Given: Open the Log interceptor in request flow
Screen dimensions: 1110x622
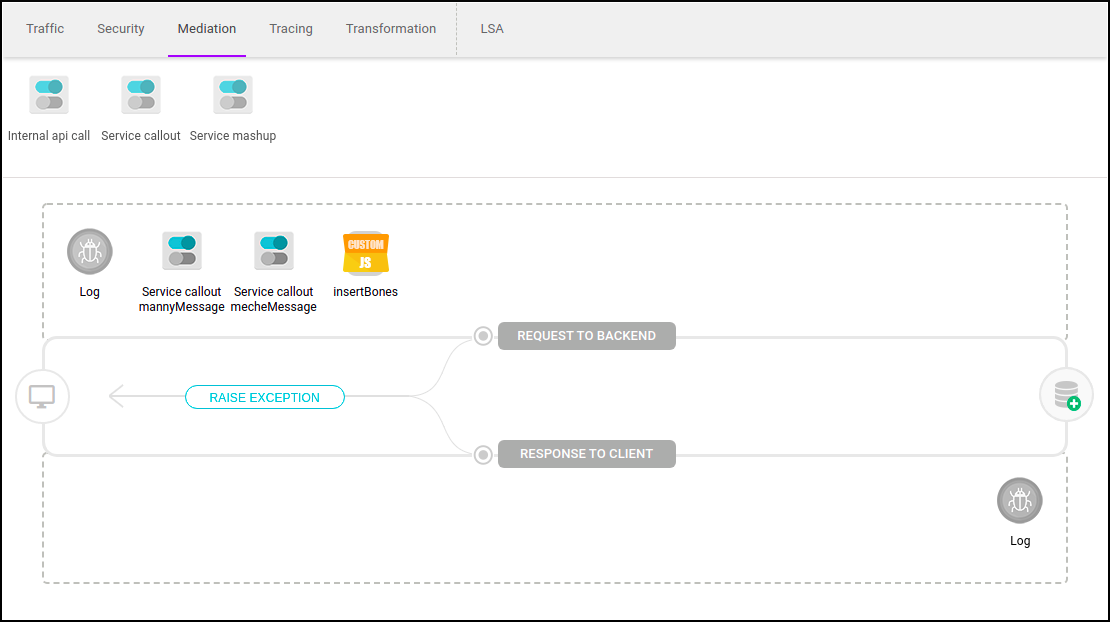Looking at the screenshot, I should 90,251.
